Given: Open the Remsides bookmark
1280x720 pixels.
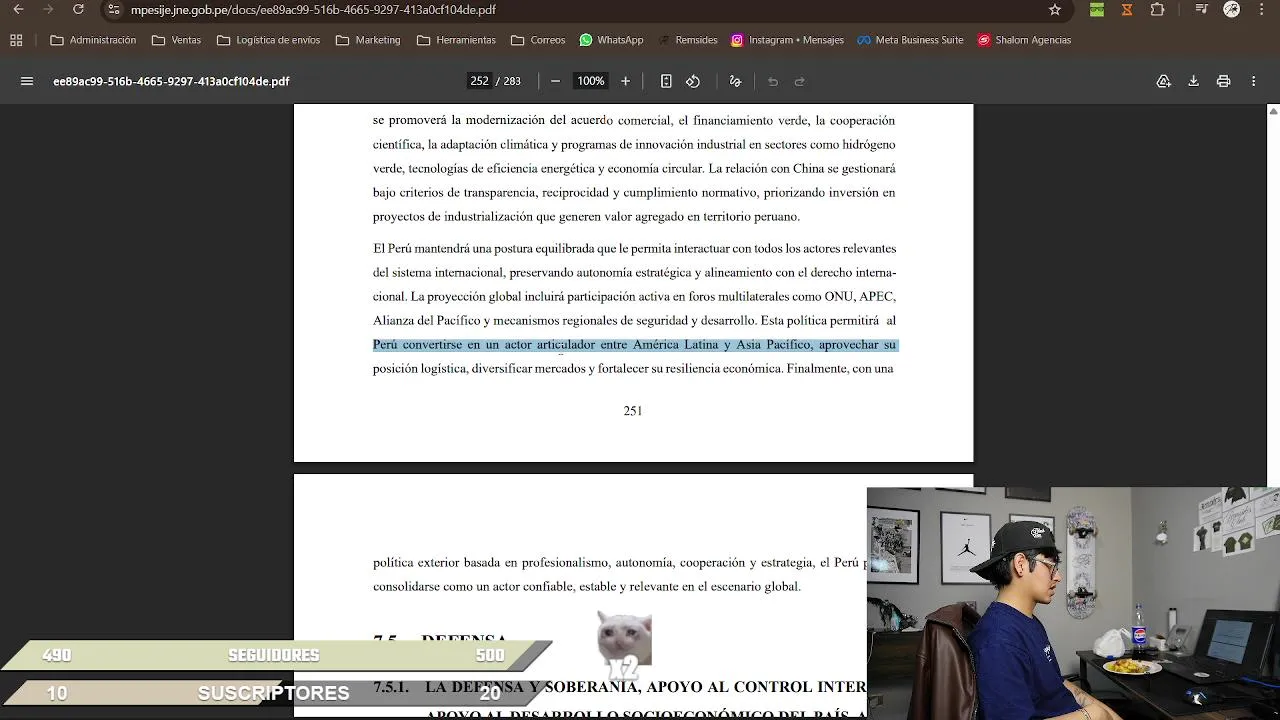Looking at the screenshot, I should [687, 40].
